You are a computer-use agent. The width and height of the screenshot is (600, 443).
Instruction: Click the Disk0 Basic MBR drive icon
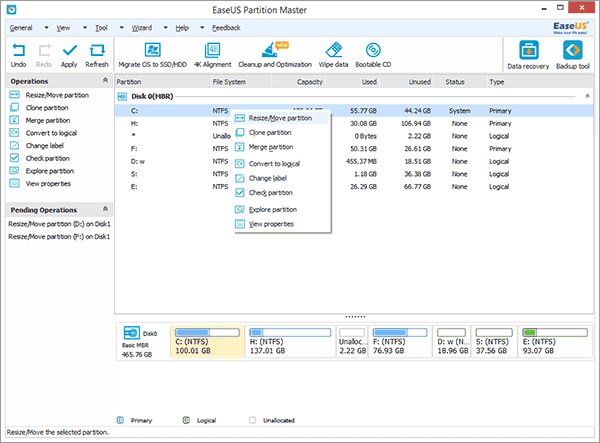point(132,333)
